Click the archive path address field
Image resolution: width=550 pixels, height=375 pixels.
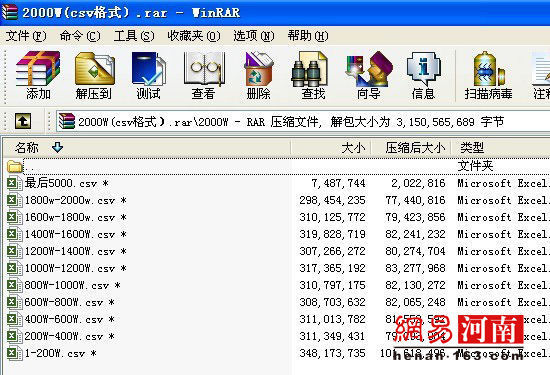click(303, 121)
